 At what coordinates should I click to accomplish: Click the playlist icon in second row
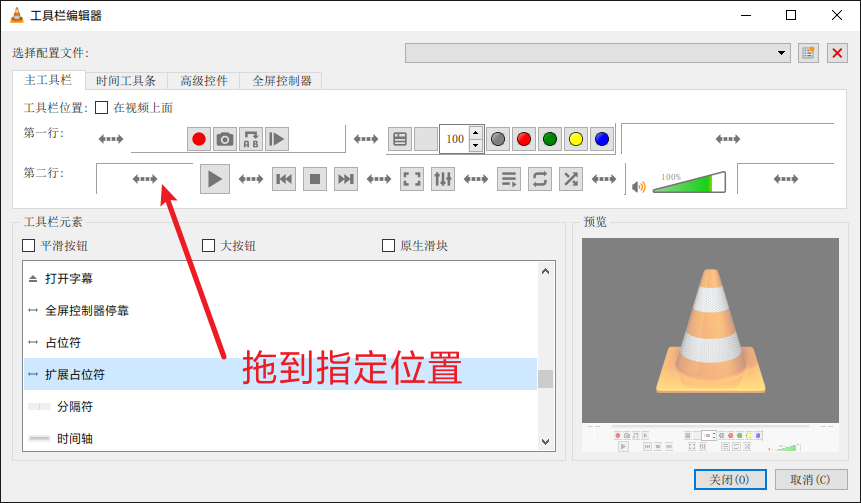[509, 179]
